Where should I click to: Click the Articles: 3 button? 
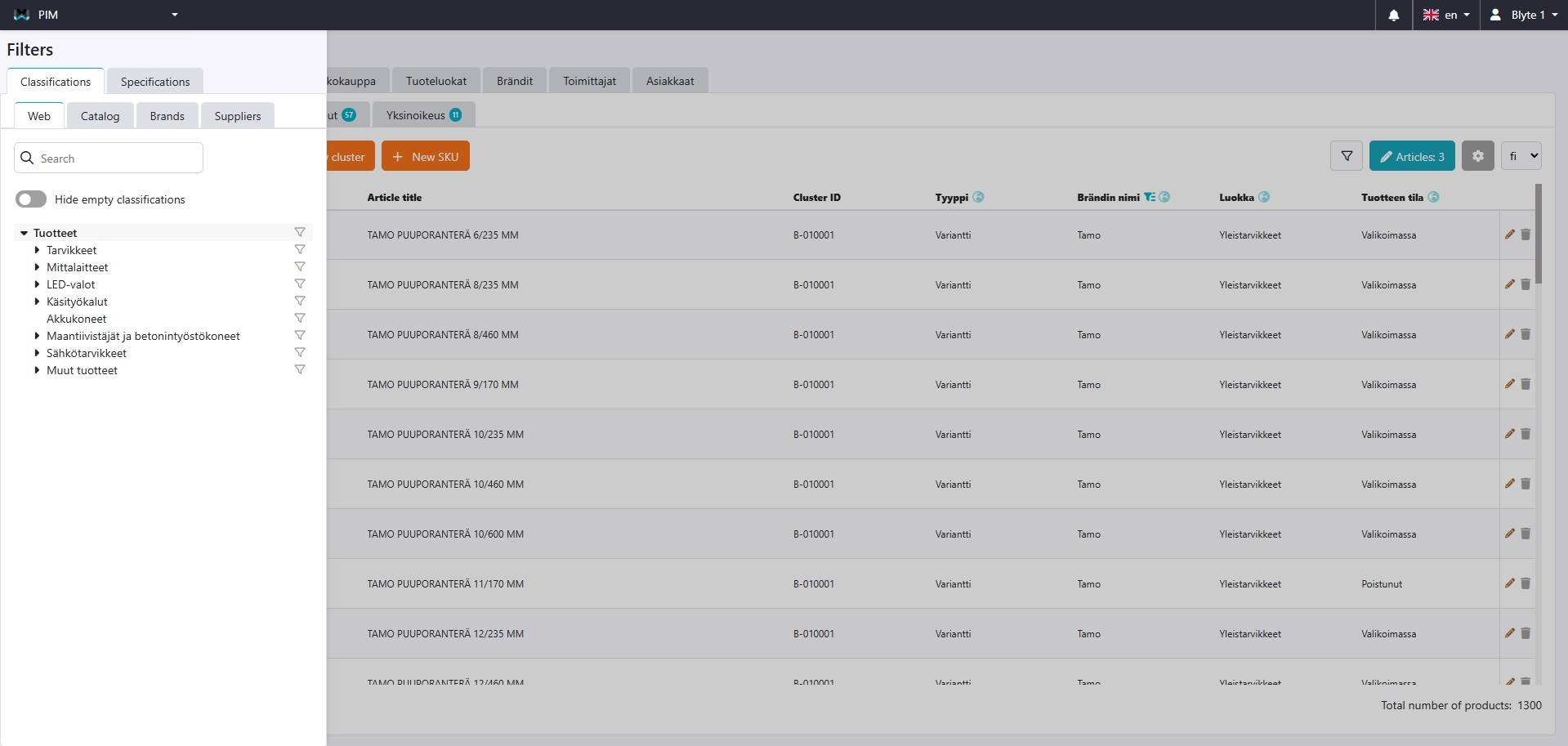click(1411, 156)
